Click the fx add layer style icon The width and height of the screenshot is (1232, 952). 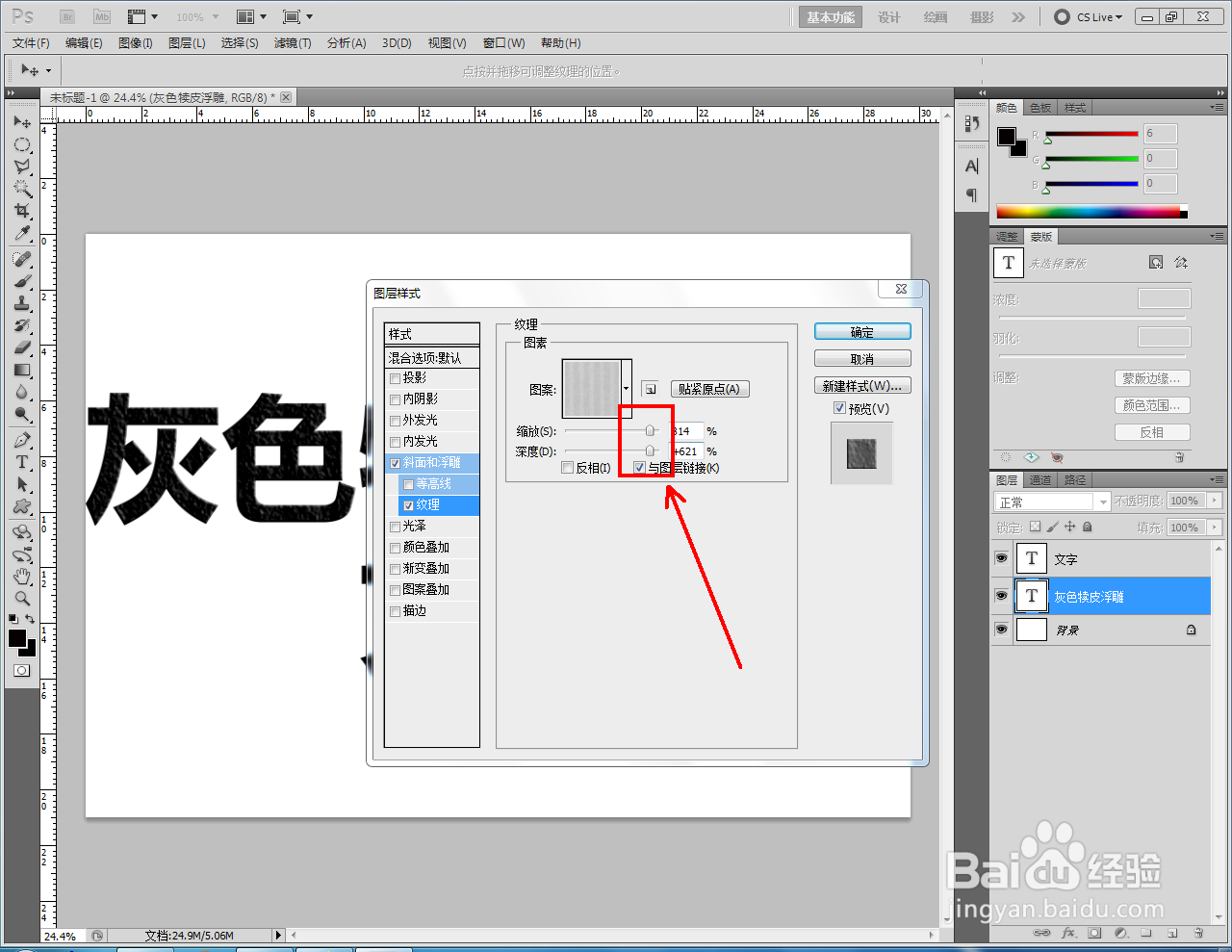pyautogui.click(x=1068, y=933)
